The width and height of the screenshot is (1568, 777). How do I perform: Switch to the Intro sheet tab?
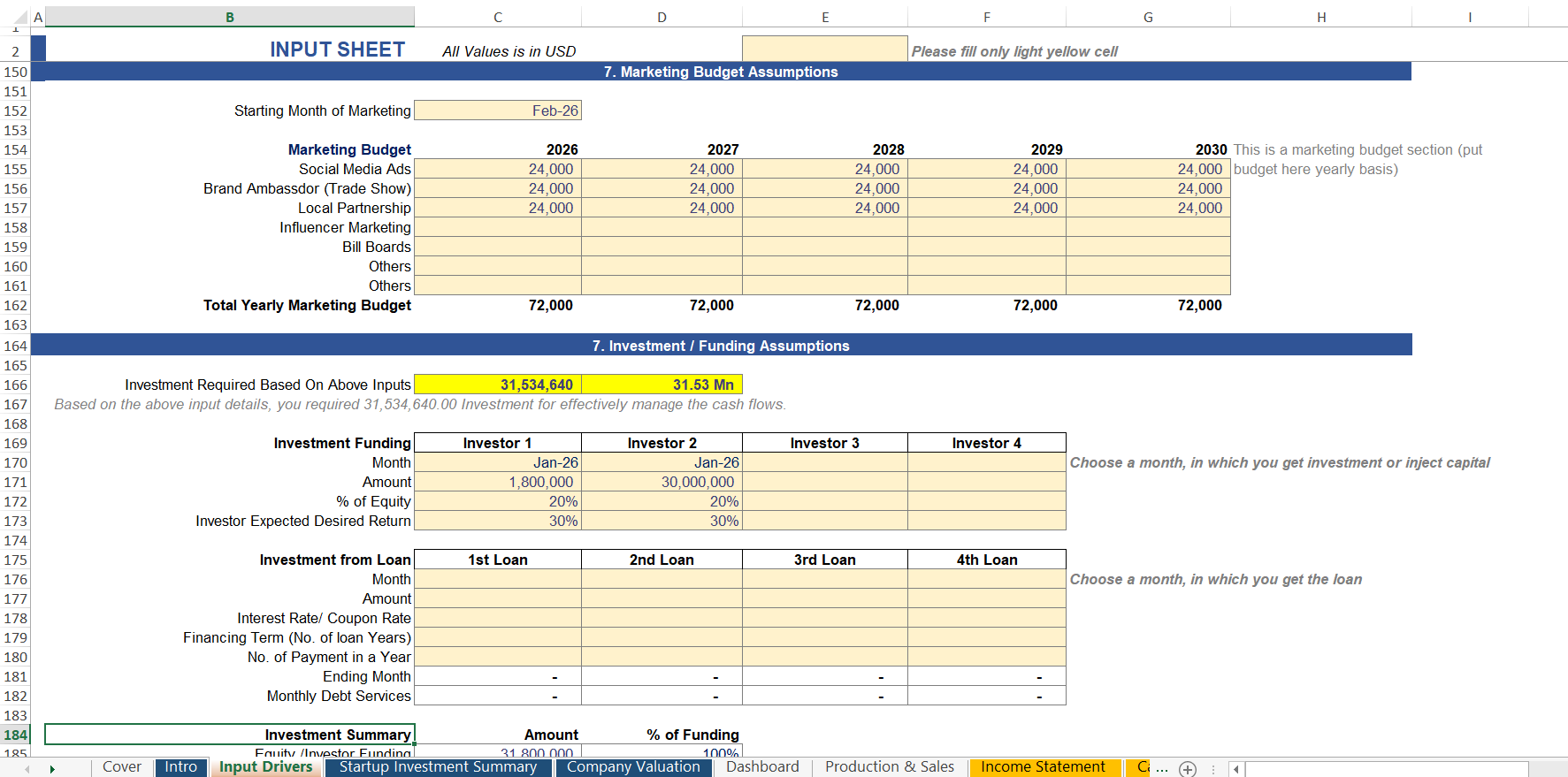tap(180, 767)
